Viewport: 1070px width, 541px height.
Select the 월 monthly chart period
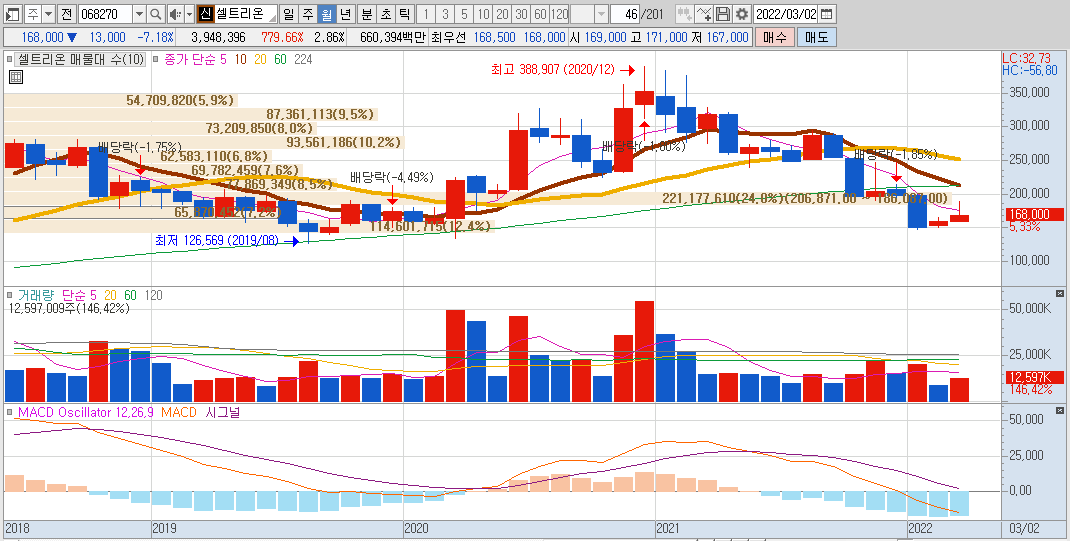327,14
